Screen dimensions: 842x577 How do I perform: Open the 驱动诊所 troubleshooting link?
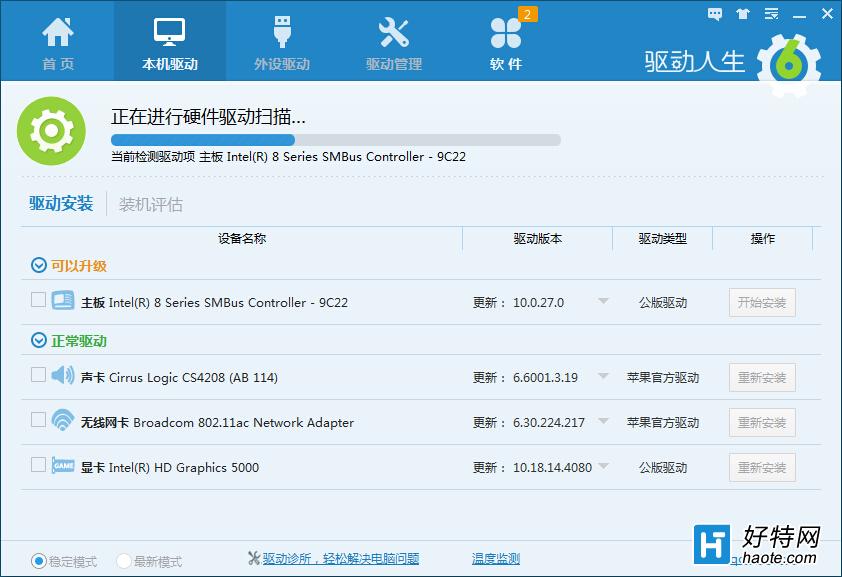(x=341, y=559)
